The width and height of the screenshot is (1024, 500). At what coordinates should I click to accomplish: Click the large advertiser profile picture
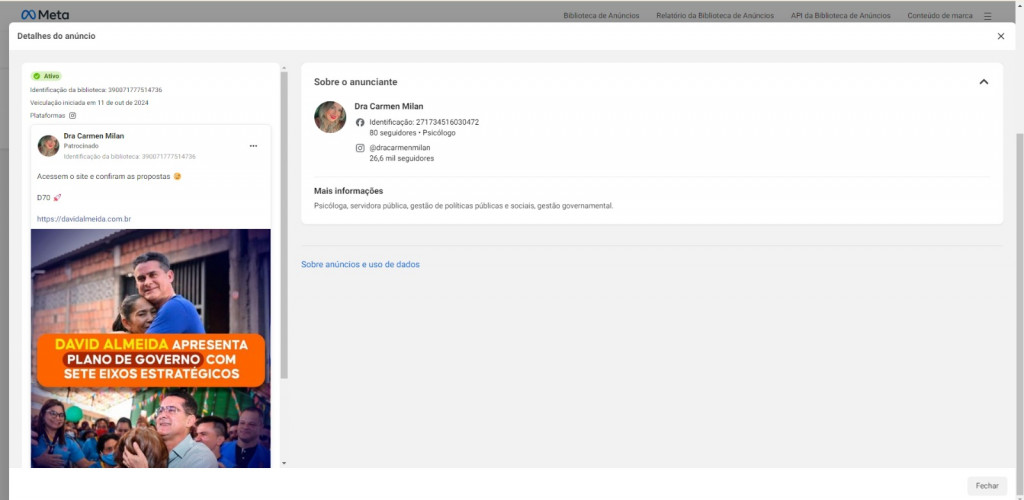tap(330, 117)
